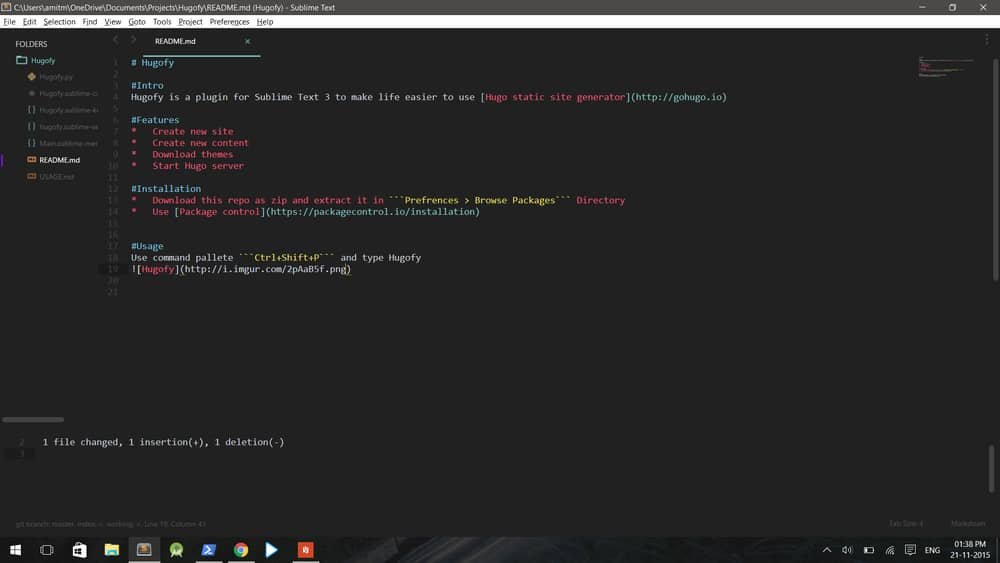Show hidden system tray icons
Viewport: 1000px width, 563px height.
[827, 550]
